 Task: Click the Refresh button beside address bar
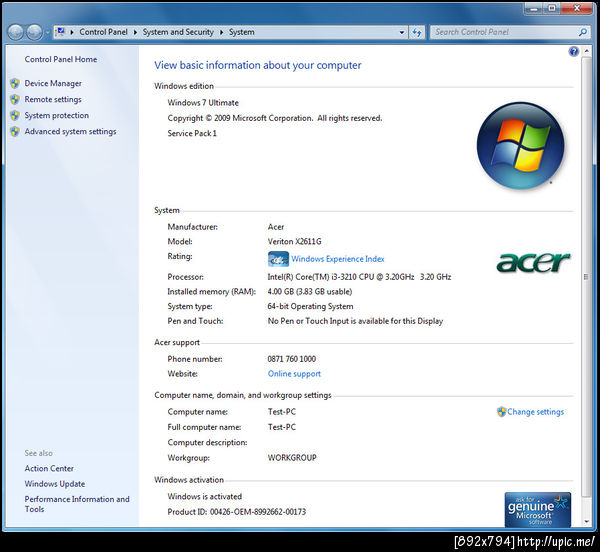click(x=417, y=33)
